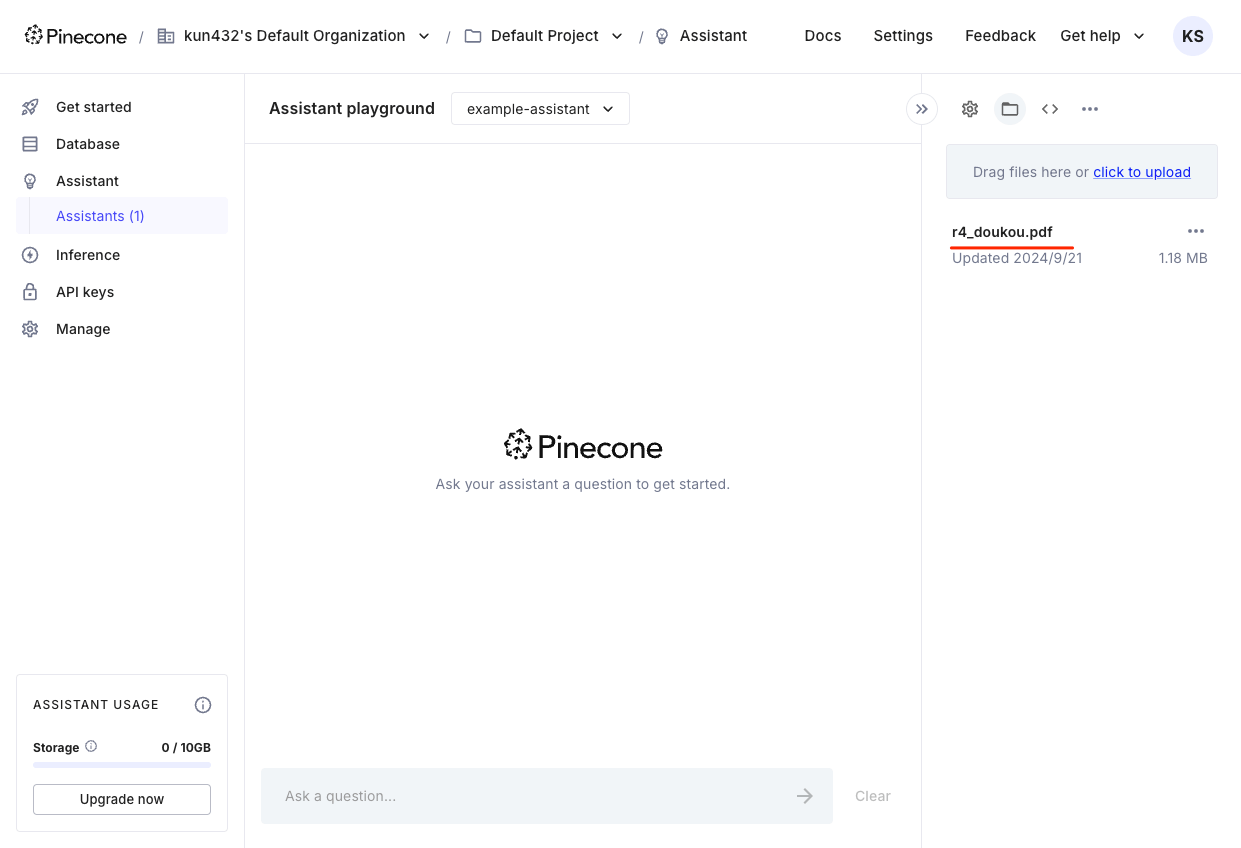Click the 'click to upload' link

pos(1142,172)
